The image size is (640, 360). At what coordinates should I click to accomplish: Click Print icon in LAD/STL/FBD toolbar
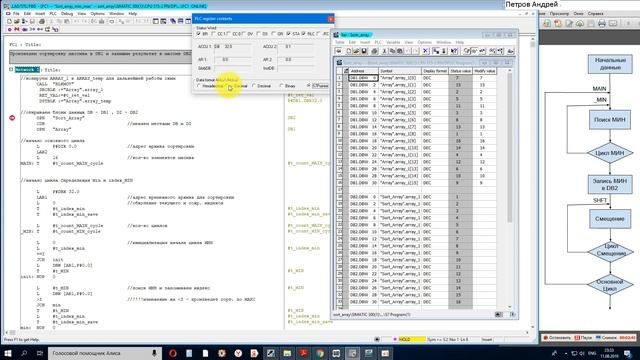(41, 21)
